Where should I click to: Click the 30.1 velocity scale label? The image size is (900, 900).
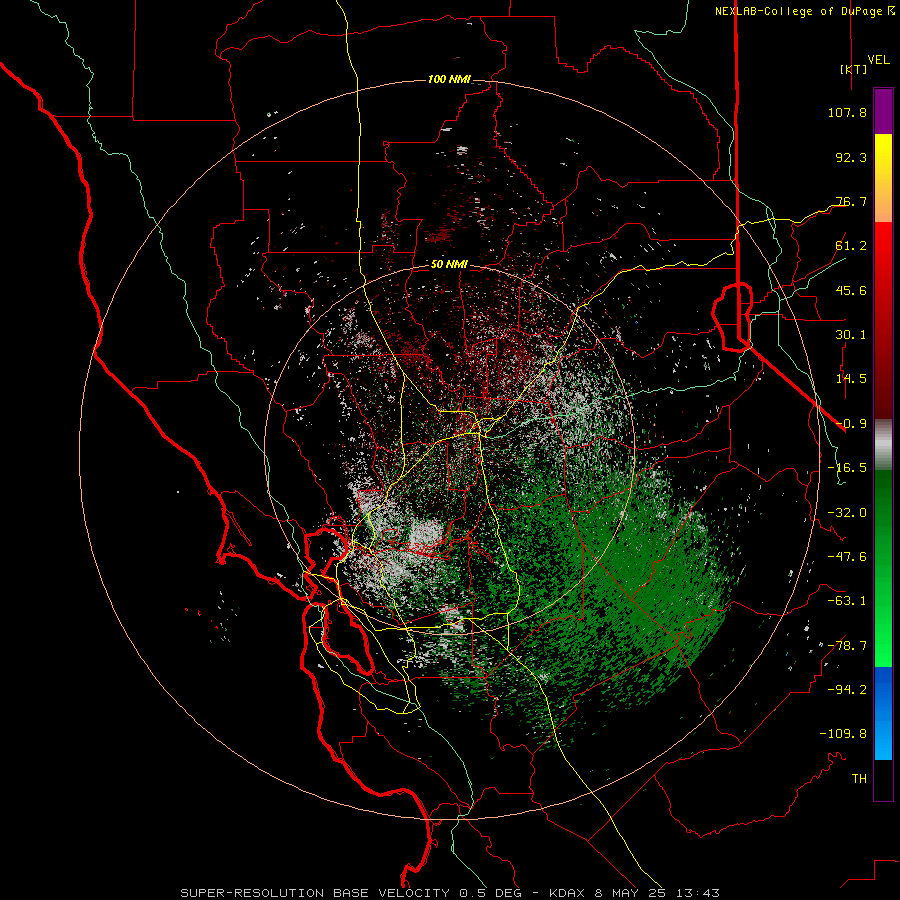pos(851,335)
